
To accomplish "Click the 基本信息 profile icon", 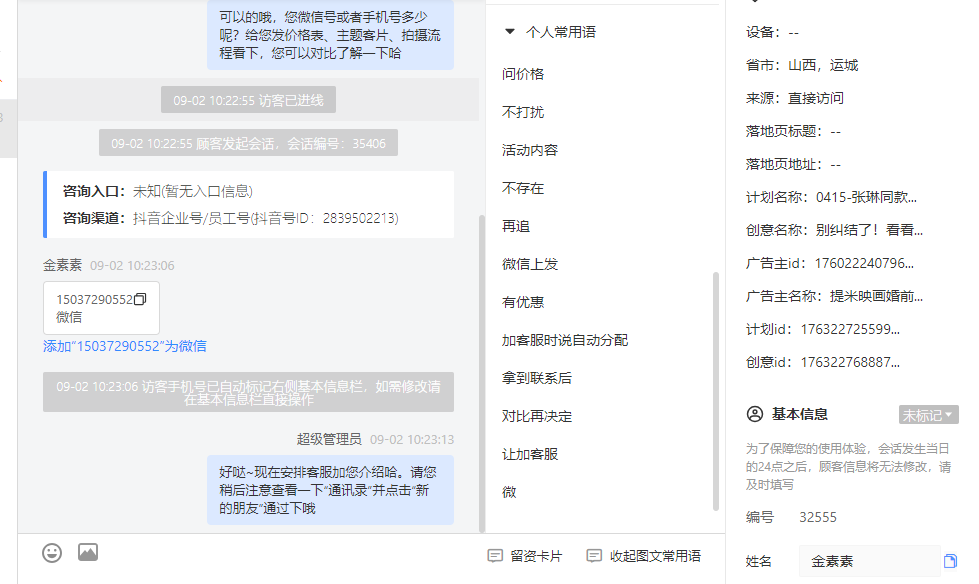I will [x=755, y=414].
